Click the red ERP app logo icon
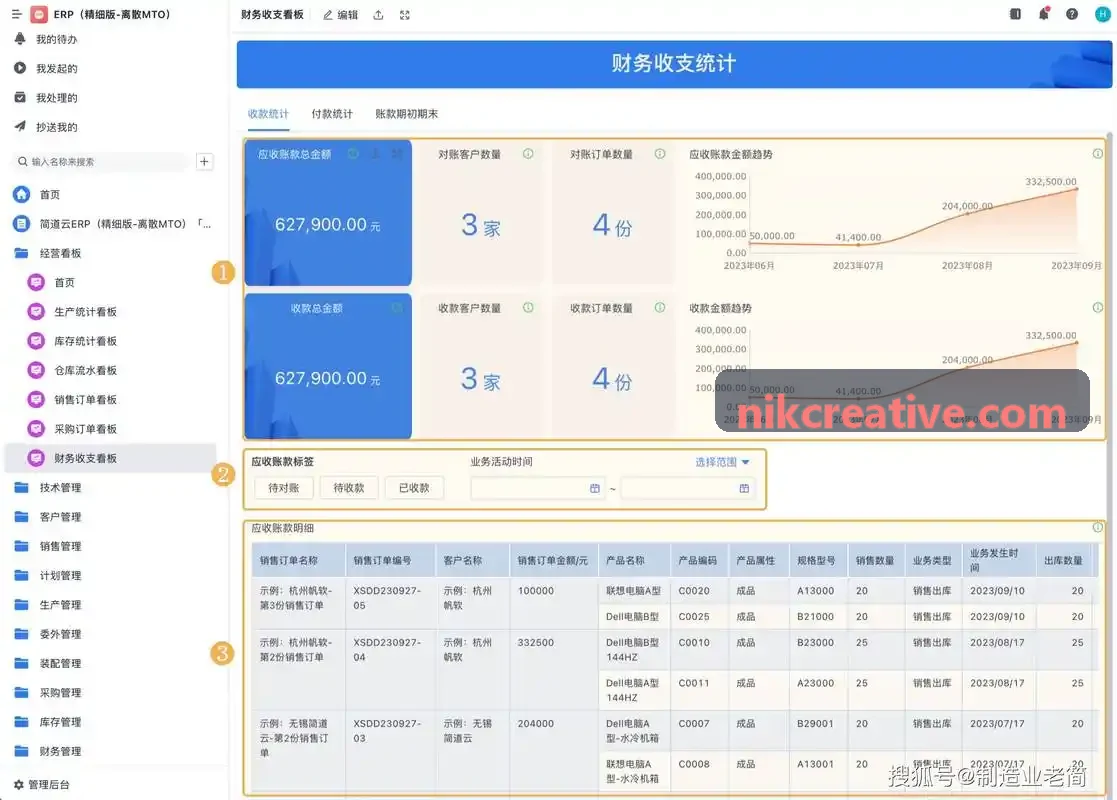The image size is (1117, 800). point(39,14)
